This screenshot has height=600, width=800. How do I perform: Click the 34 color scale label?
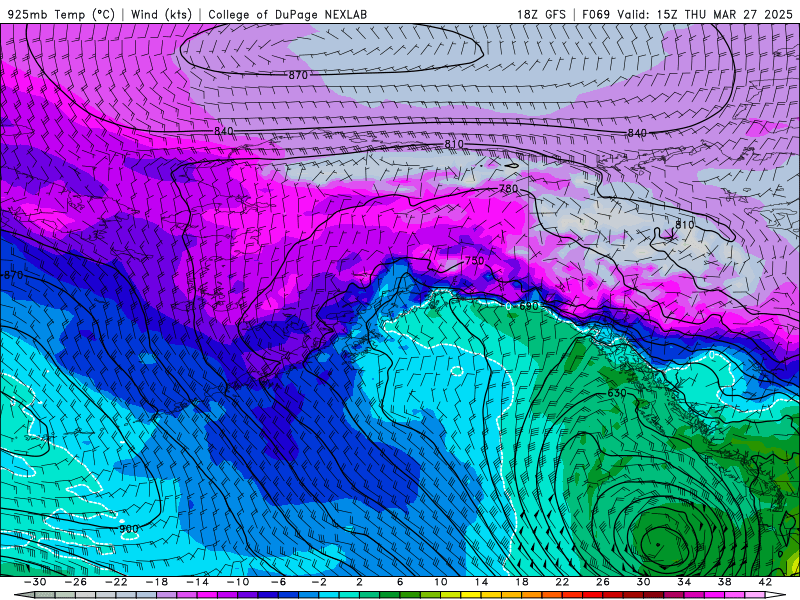point(684,582)
